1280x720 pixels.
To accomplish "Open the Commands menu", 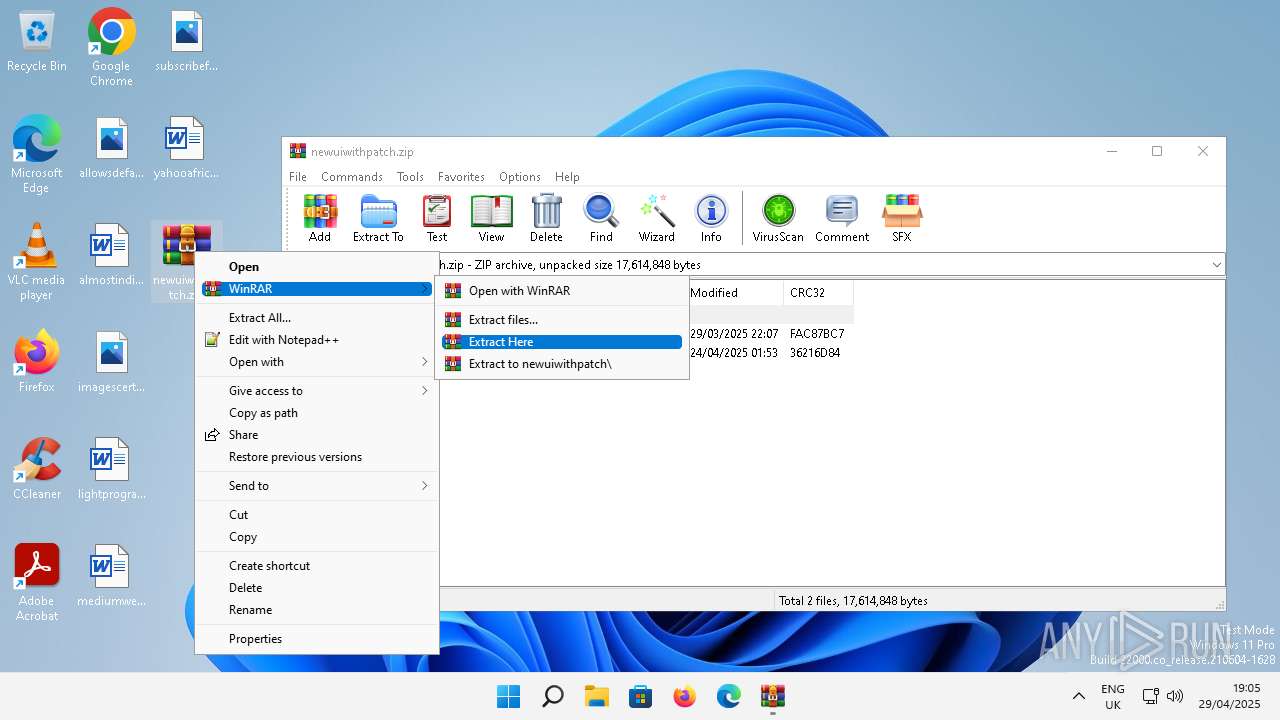I will point(352,177).
